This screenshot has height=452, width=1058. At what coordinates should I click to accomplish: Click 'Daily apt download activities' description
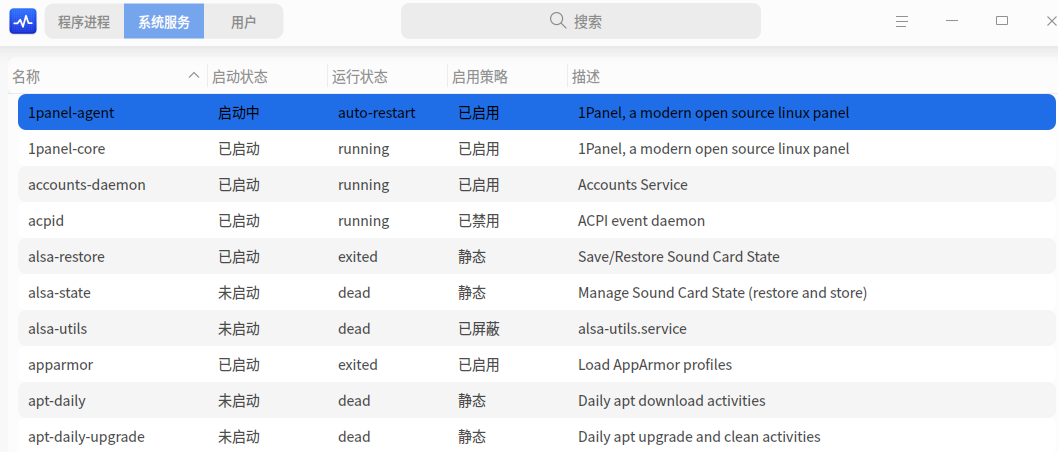pyautogui.click(x=671, y=401)
